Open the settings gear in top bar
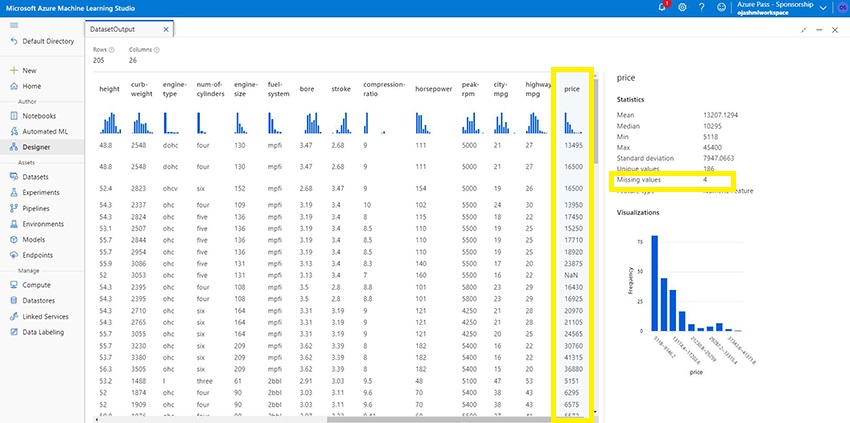Screen dimensions: 850x423 pyautogui.click(x=682, y=8)
